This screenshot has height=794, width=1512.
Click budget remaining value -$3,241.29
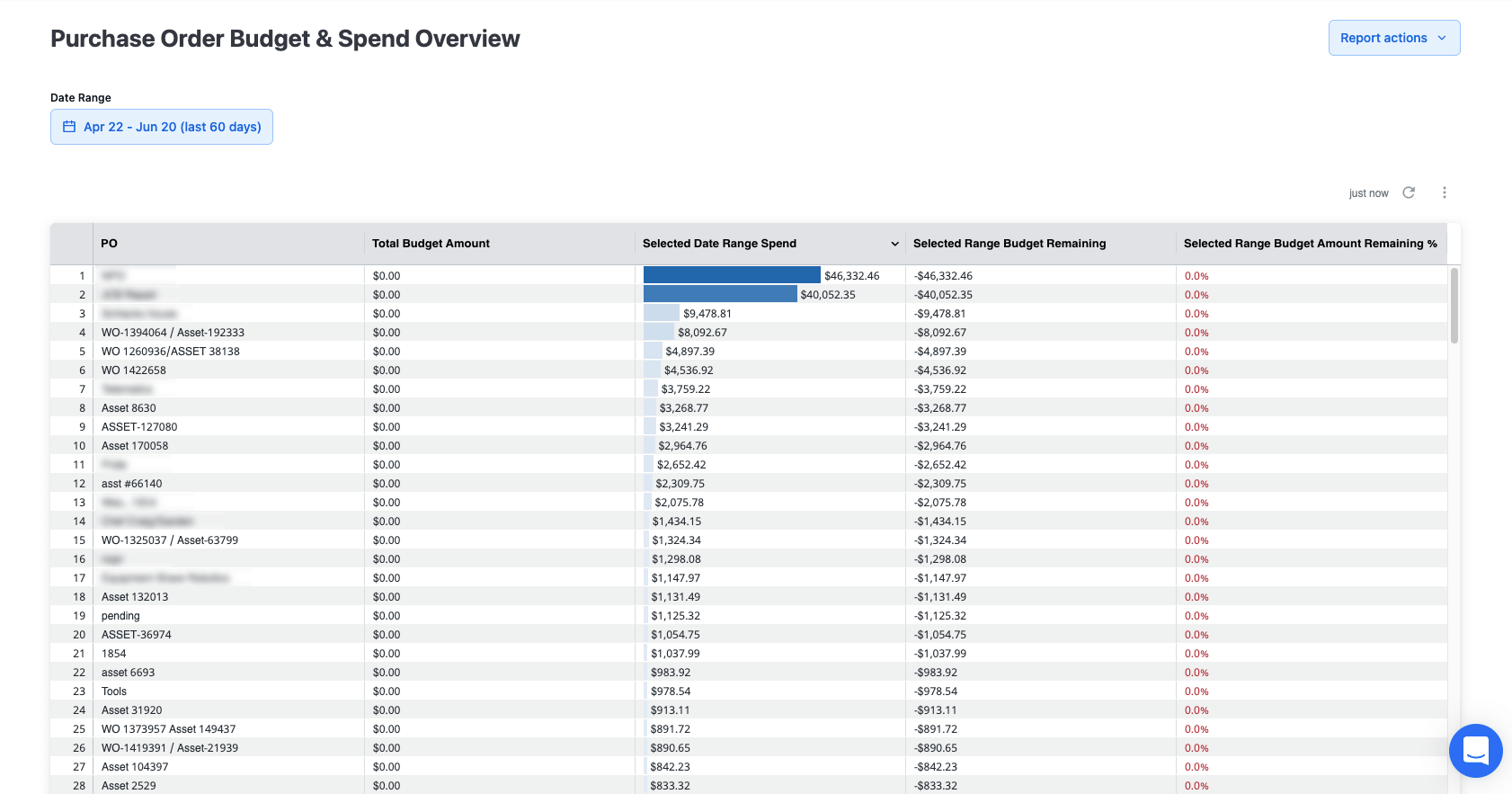[x=940, y=427]
